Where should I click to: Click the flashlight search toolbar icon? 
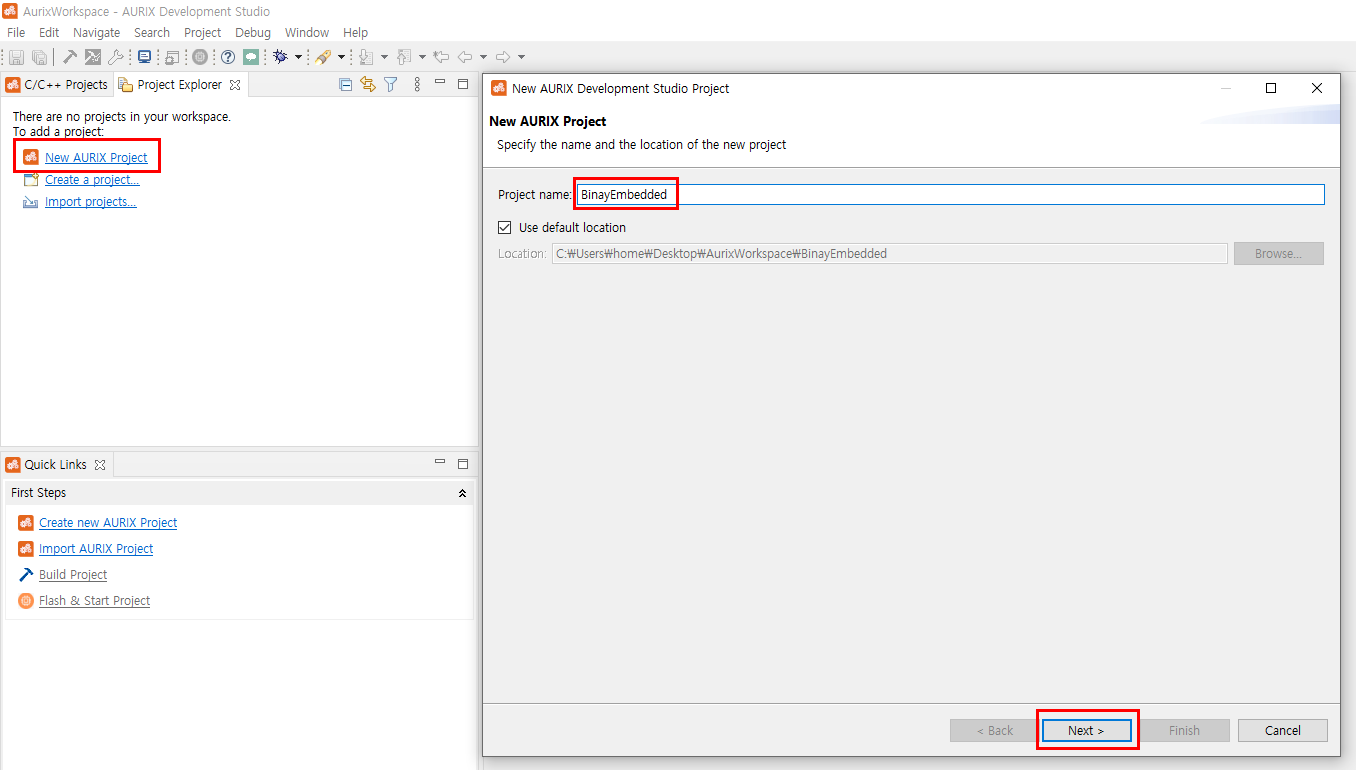pos(323,57)
